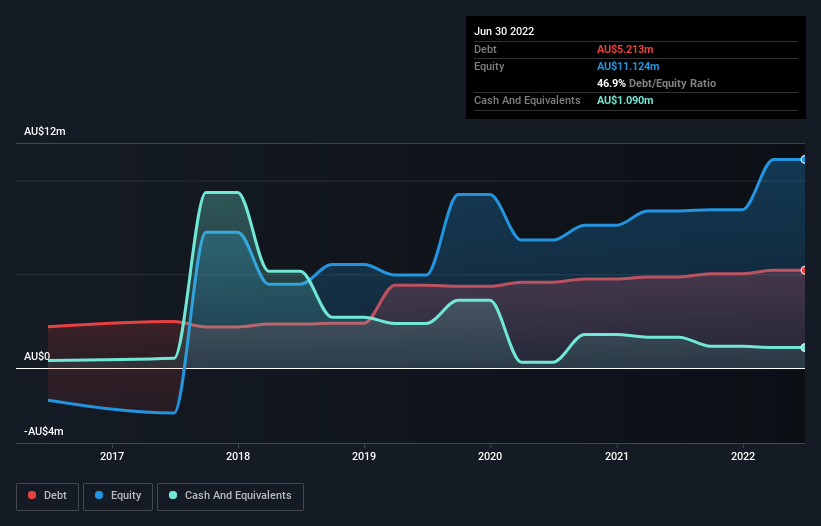Click the 2018 axis label
The image size is (821, 526).
click(238, 456)
